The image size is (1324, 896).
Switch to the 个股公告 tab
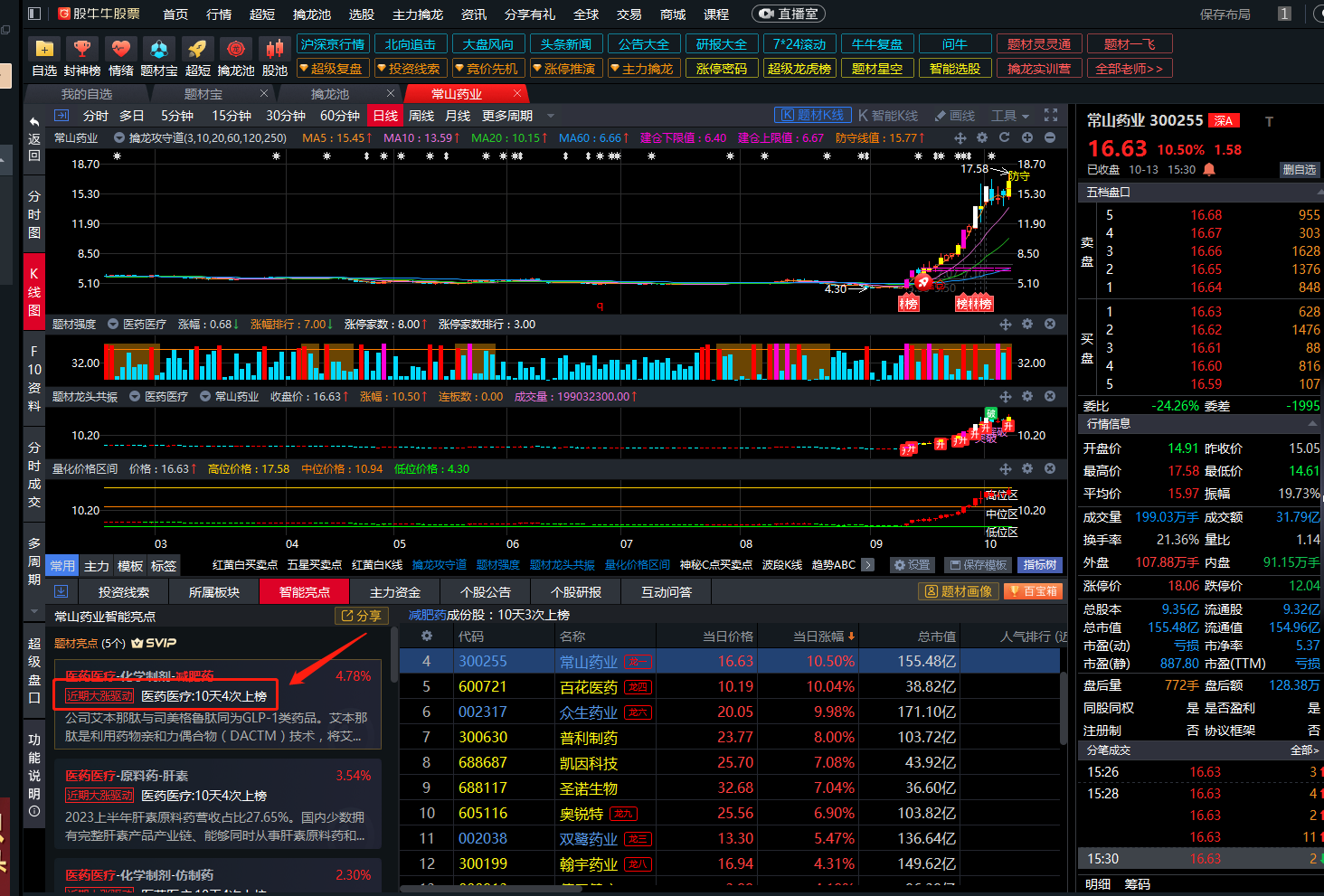click(x=486, y=592)
